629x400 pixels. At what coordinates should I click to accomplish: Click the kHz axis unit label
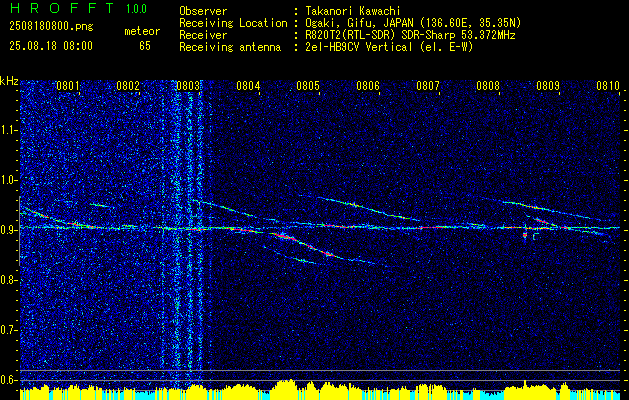click(x=9, y=81)
